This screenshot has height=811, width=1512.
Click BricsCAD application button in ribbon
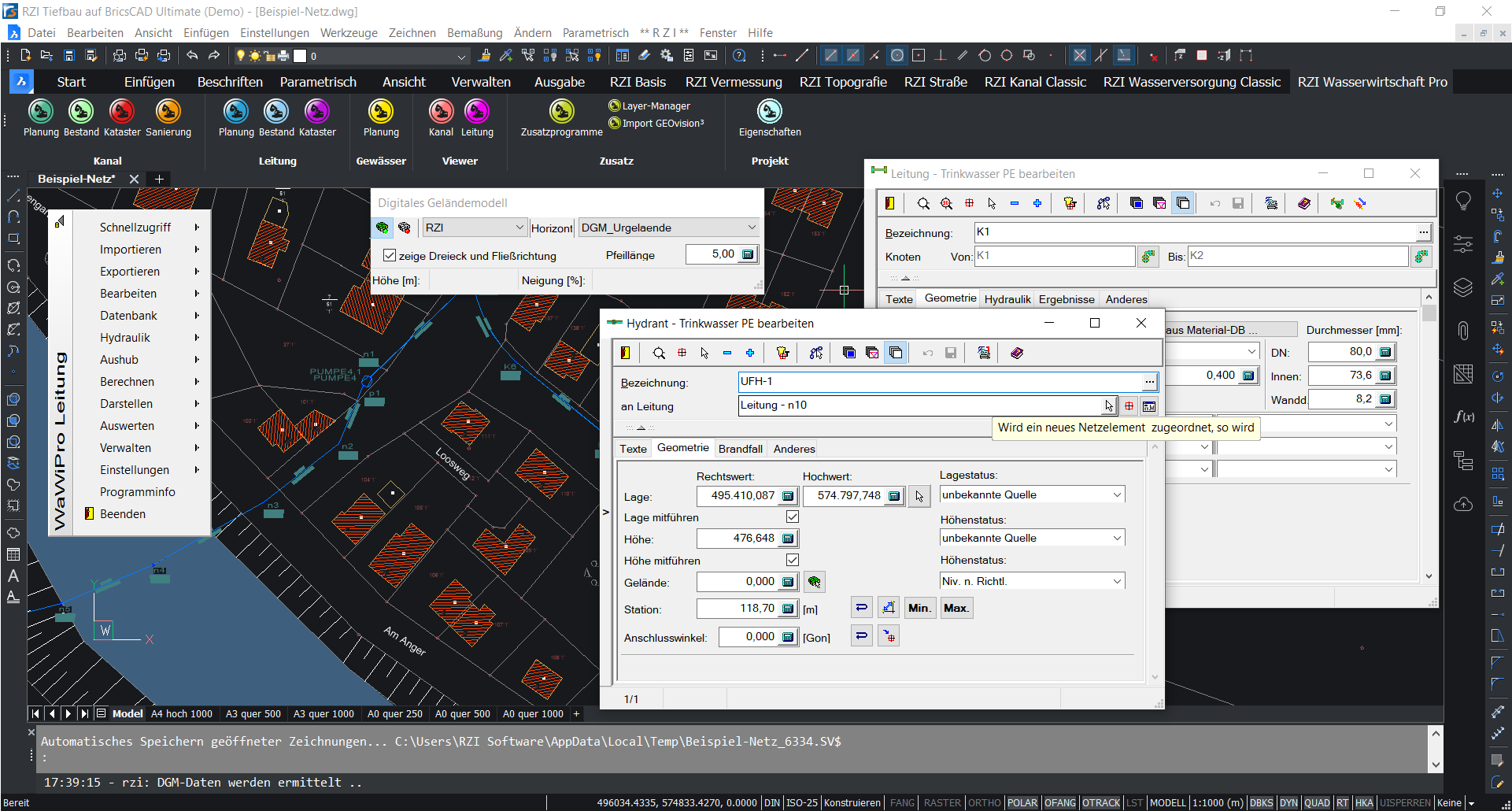click(x=21, y=81)
